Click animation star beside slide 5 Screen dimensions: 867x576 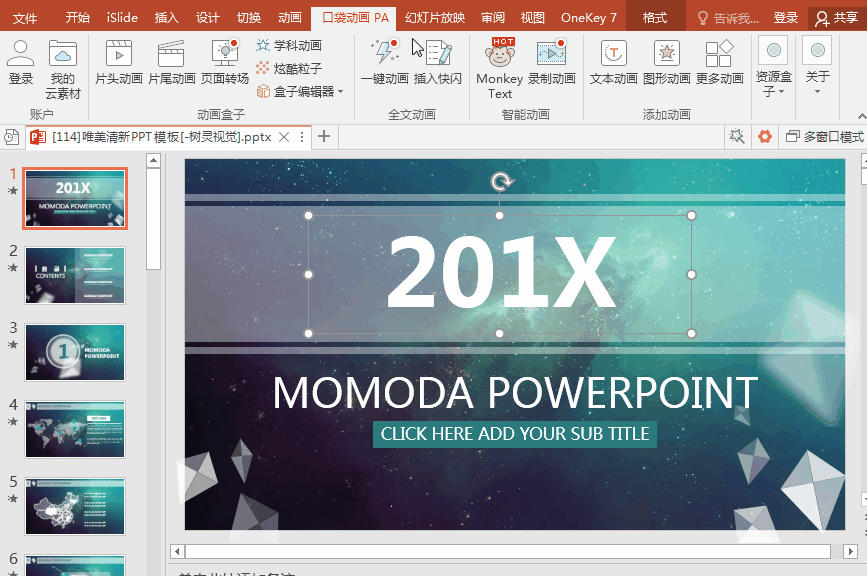[x=13, y=498]
